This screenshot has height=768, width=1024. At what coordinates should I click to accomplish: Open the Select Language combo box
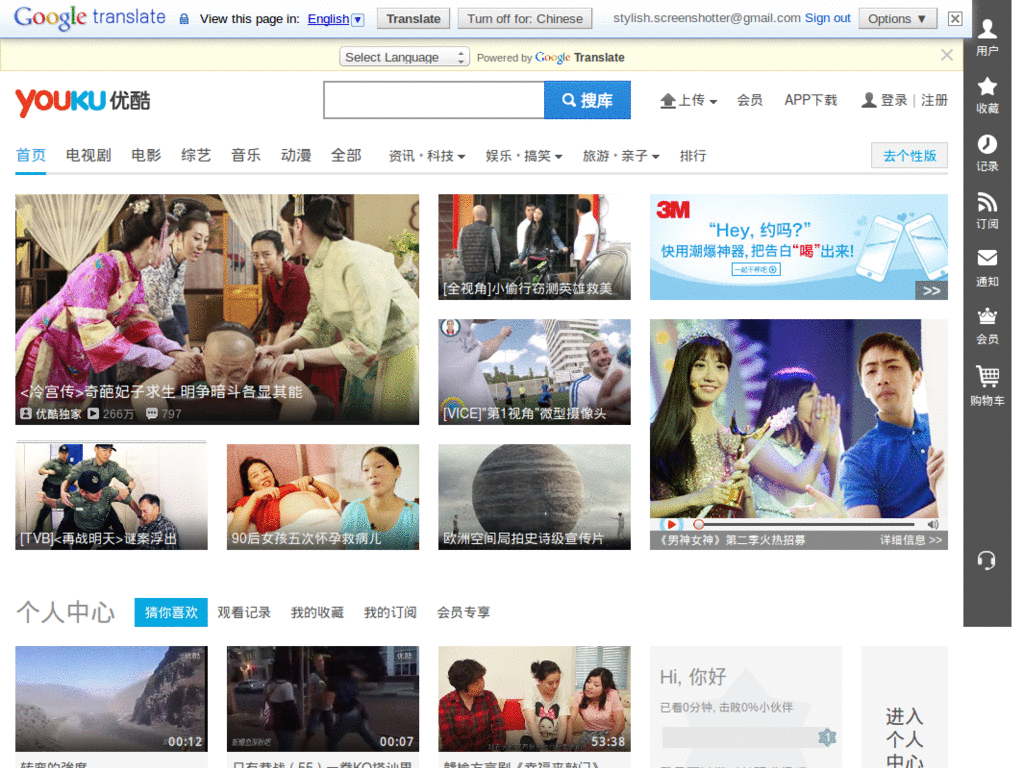coord(404,57)
